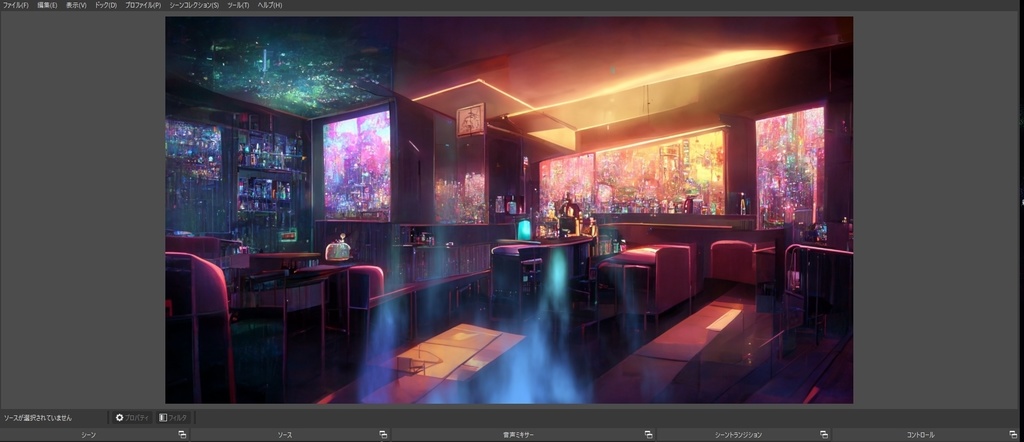The height and width of the screenshot is (442, 1024).
Task: Pop out the コントロール dock with its float icon
Action: [1013, 435]
